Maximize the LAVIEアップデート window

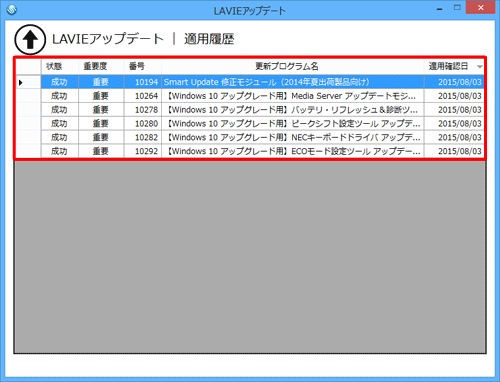457,8
